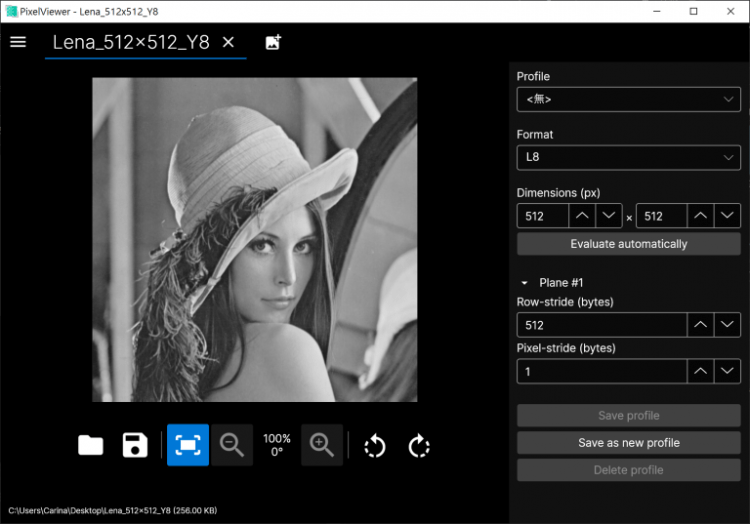Image resolution: width=750 pixels, height=524 pixels.
Task: Add a new image tab
Action: click(x=273, y=42)
